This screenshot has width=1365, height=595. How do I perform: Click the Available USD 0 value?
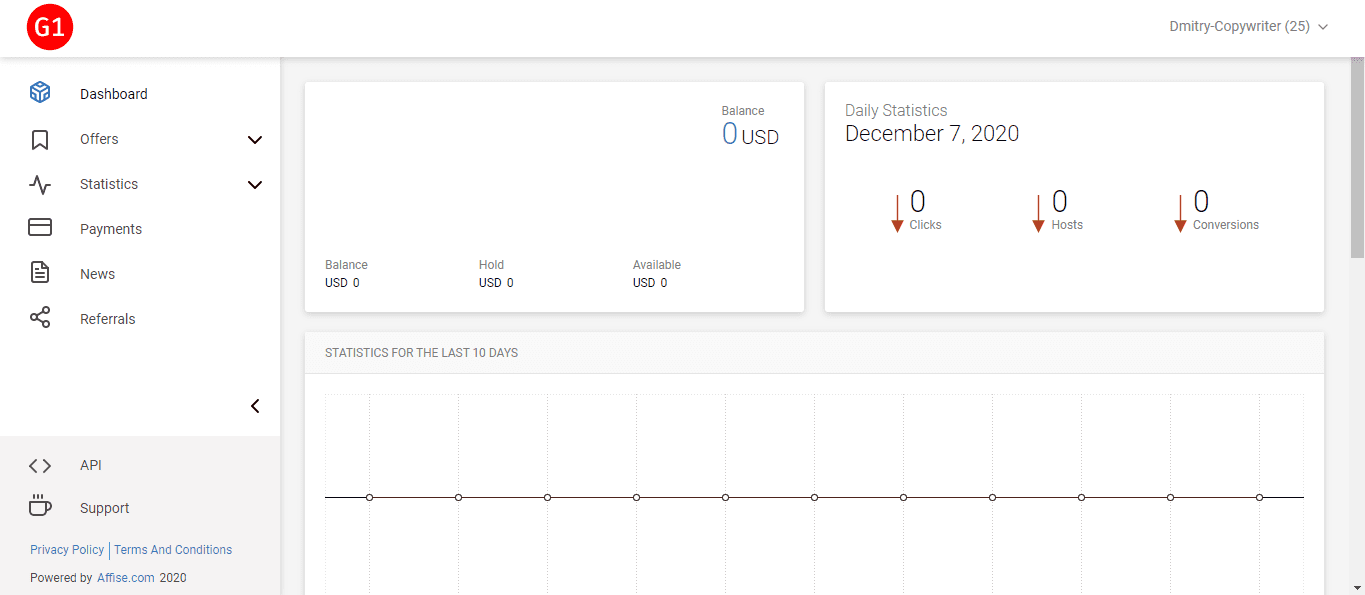tap(650, 283)
